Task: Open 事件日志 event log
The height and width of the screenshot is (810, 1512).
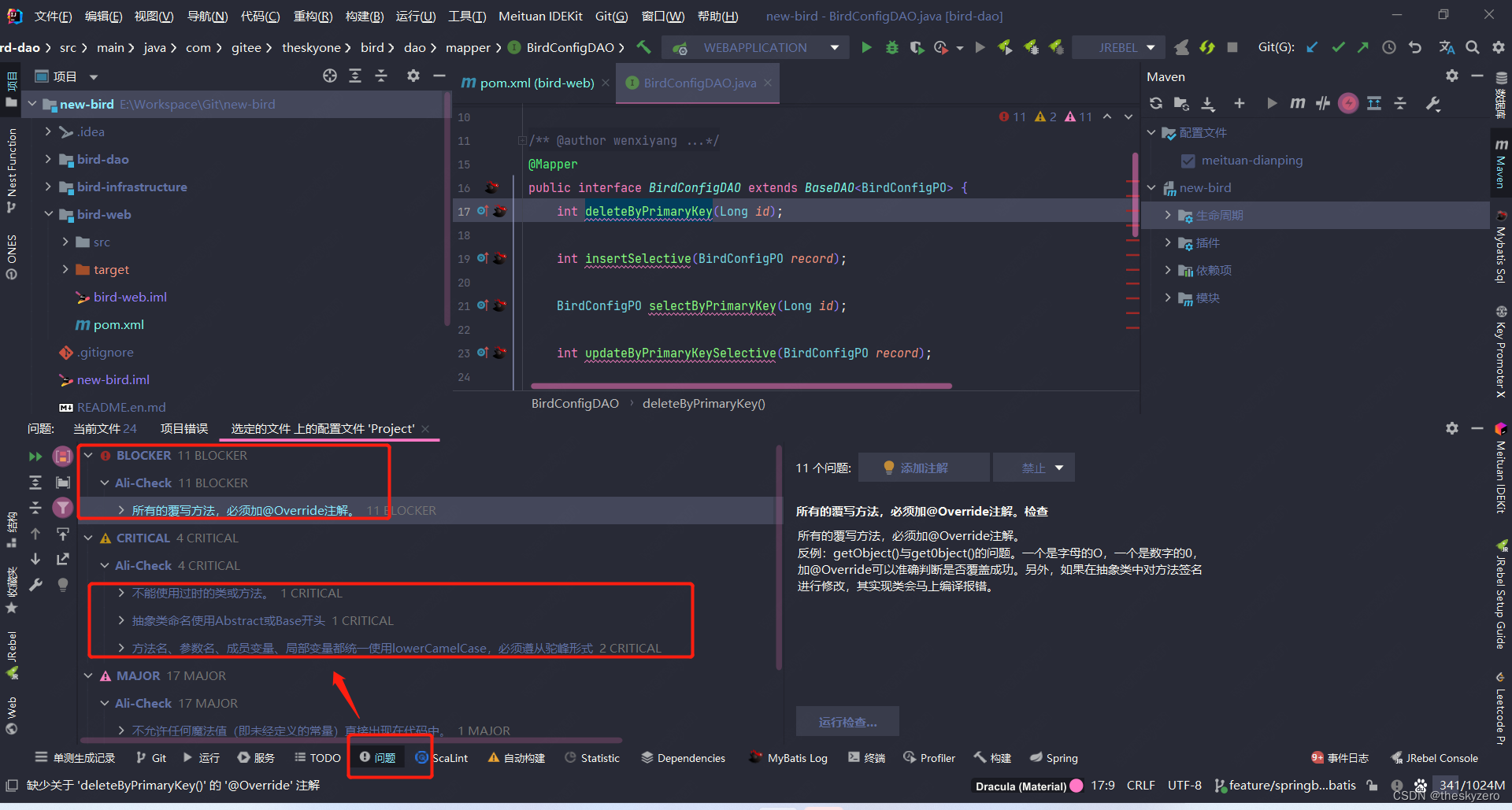Action: point(1340,758)
